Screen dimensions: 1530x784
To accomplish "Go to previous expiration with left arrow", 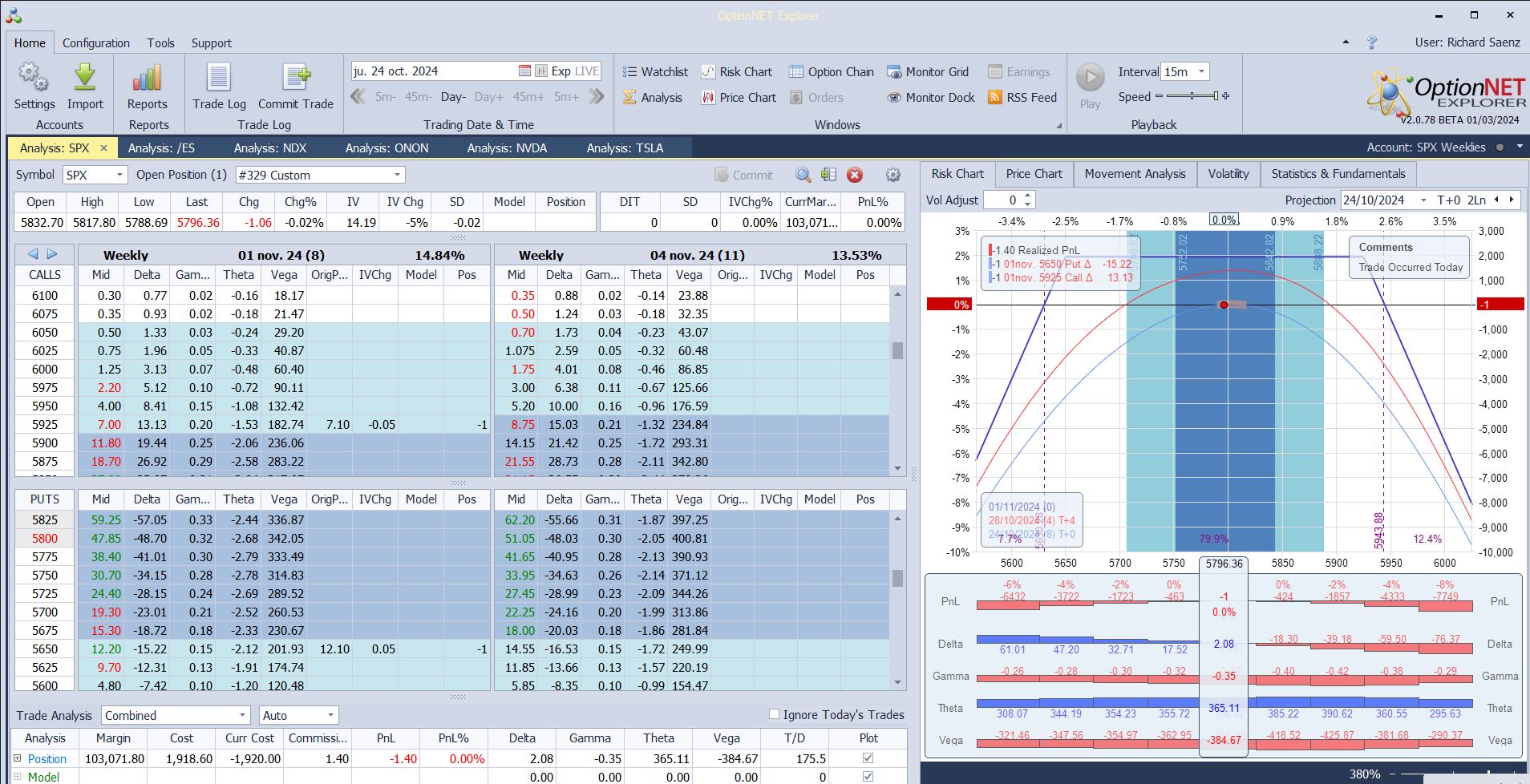I will click(x=33, y=254).
